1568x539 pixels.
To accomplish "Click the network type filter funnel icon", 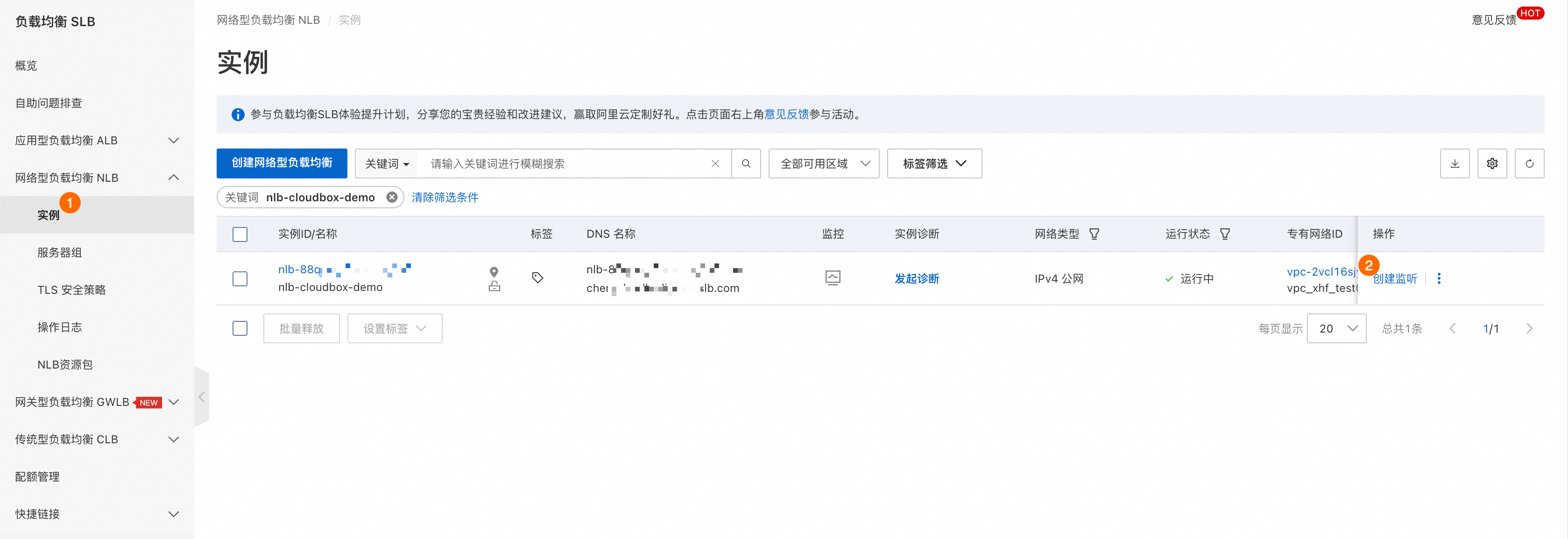I will point(1094,234).
